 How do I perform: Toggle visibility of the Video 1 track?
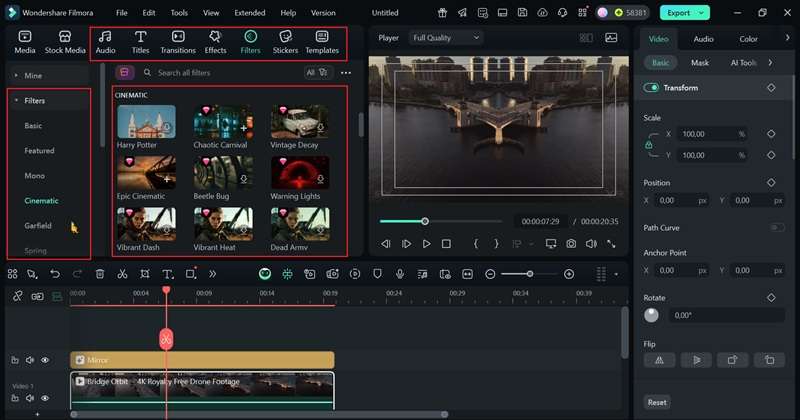(x=45, y=398)
